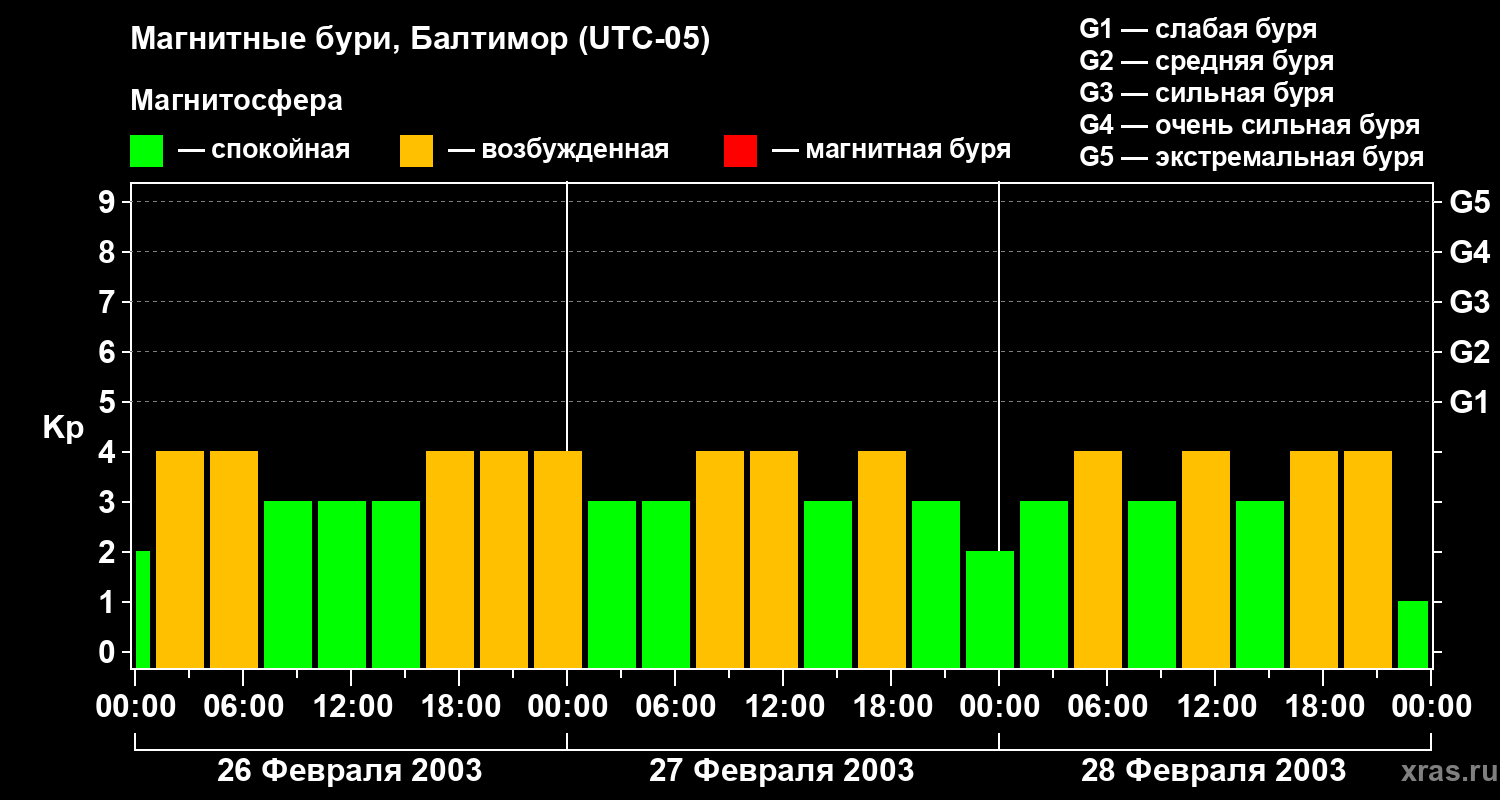This screenshot has height=800, width=1500.
Task: Click the 'Магнитосфера' legend heading
Action: (236, 101)
